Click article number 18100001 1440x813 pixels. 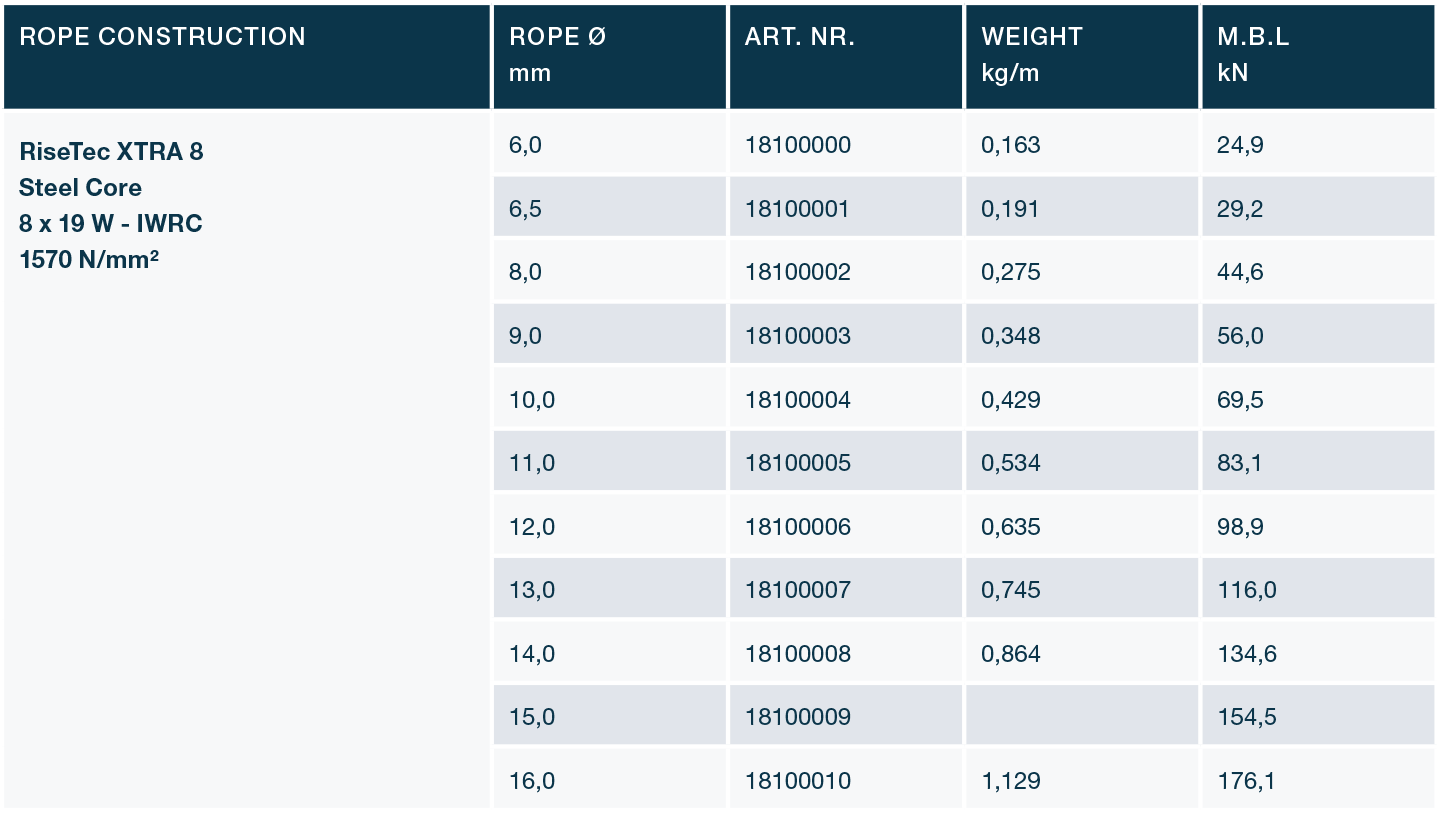point(797,209)
